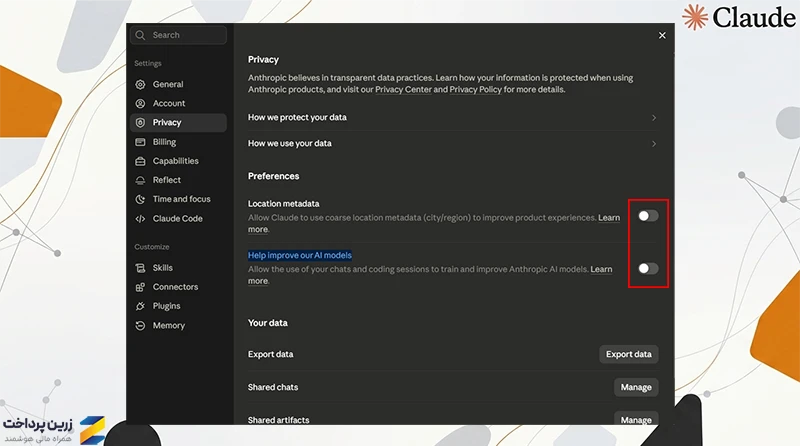This screenshot has height=446, width=800.
Task: Click the Skills icon in sidebar
Action: pos(140,268)
